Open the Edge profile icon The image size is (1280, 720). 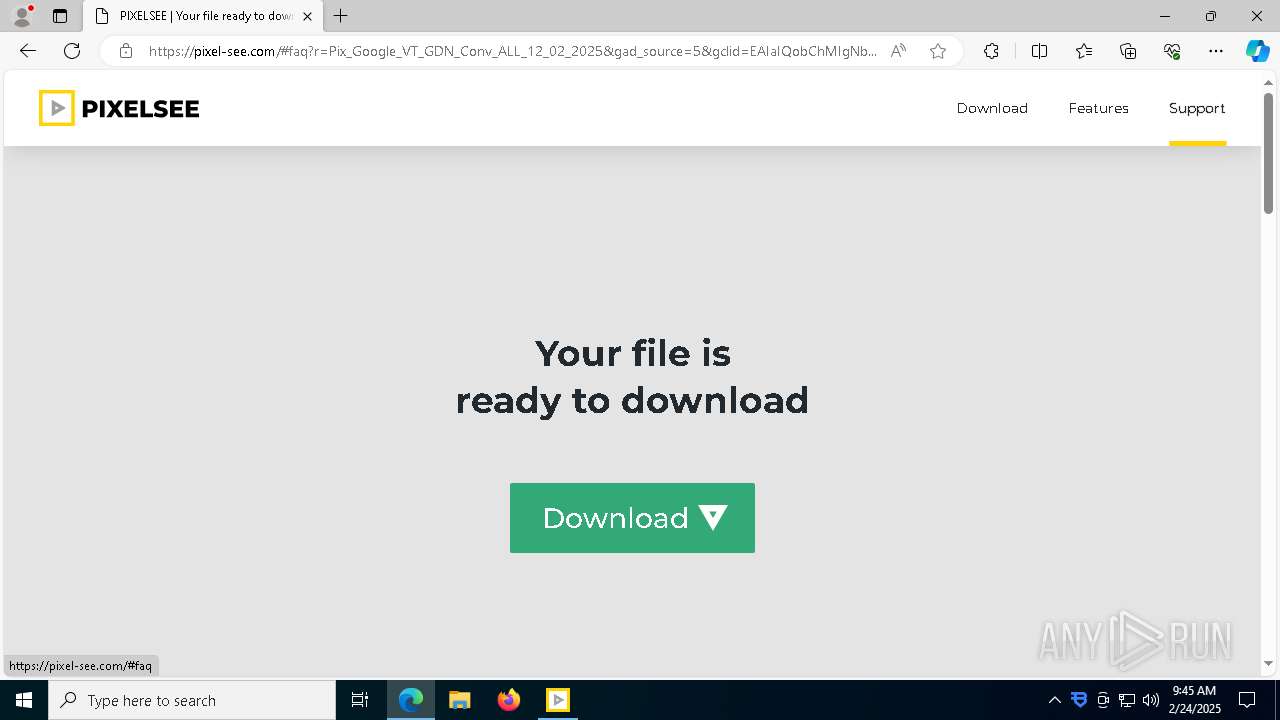click(22, 16)
